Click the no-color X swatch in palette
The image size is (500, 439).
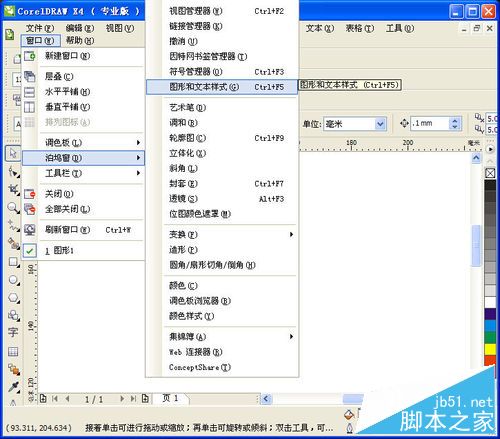point(490,173)
